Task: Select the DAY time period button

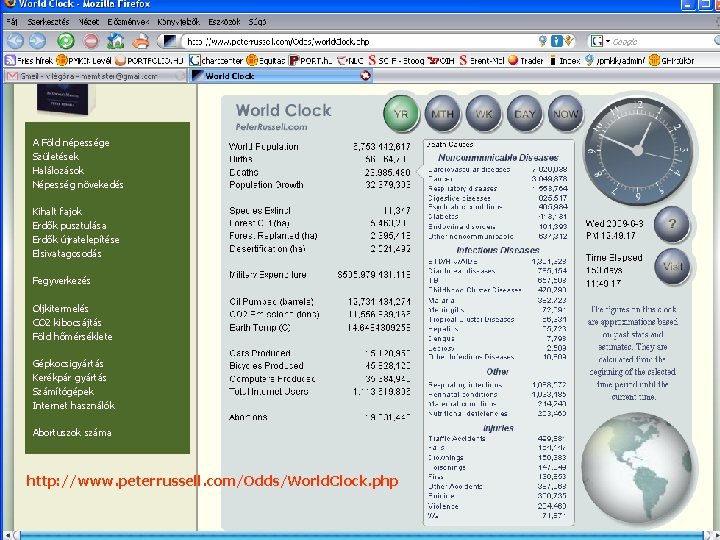Action: (x=524, y=114)
